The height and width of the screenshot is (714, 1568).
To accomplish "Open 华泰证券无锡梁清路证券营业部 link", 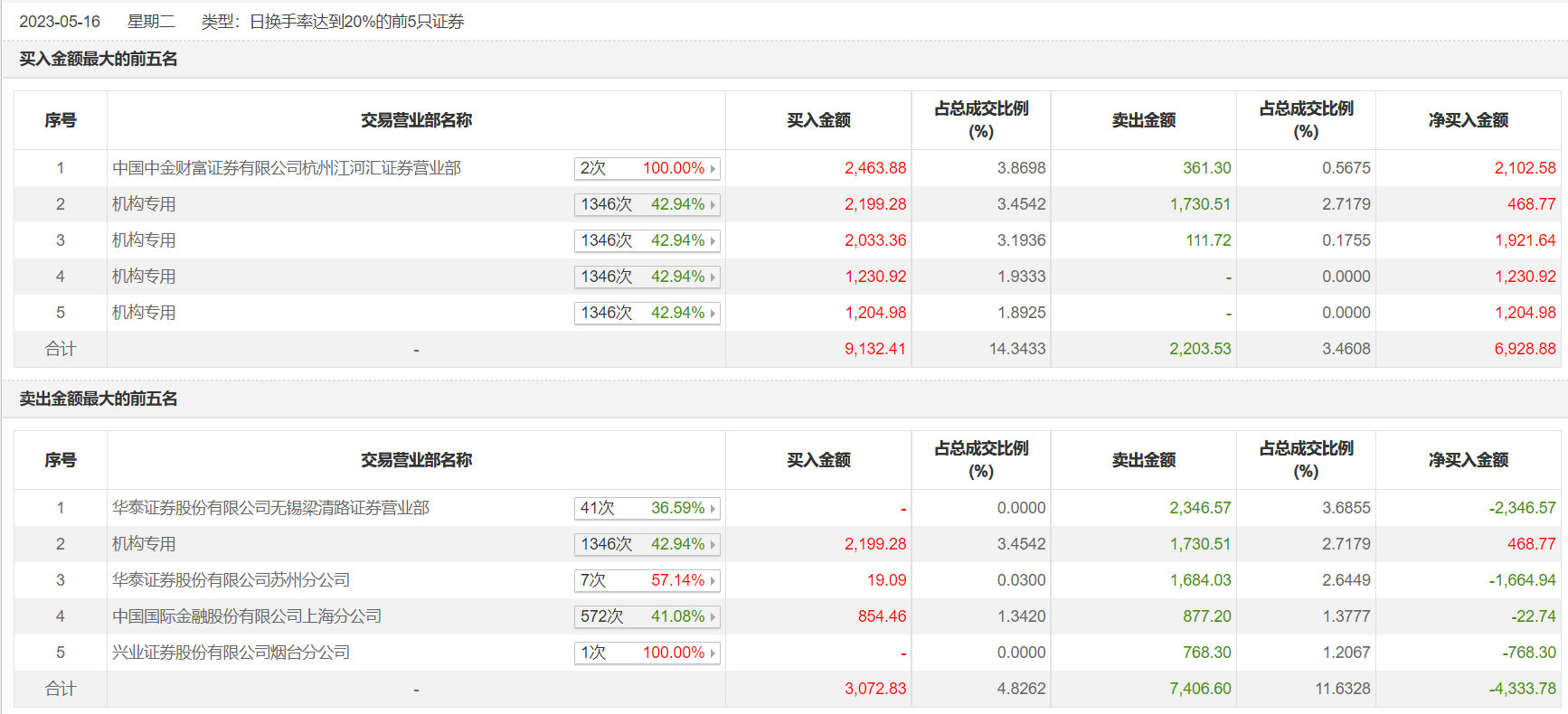I will pyautogui.click(x=270, y=508).
